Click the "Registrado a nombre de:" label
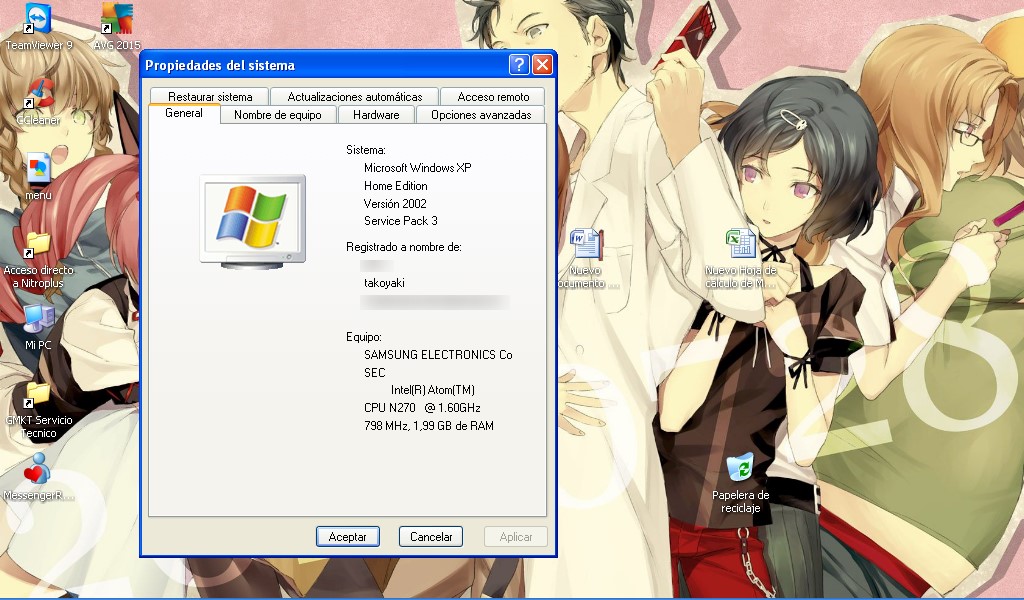This screenshot has height=600, width=1024. tap(404, 247)
